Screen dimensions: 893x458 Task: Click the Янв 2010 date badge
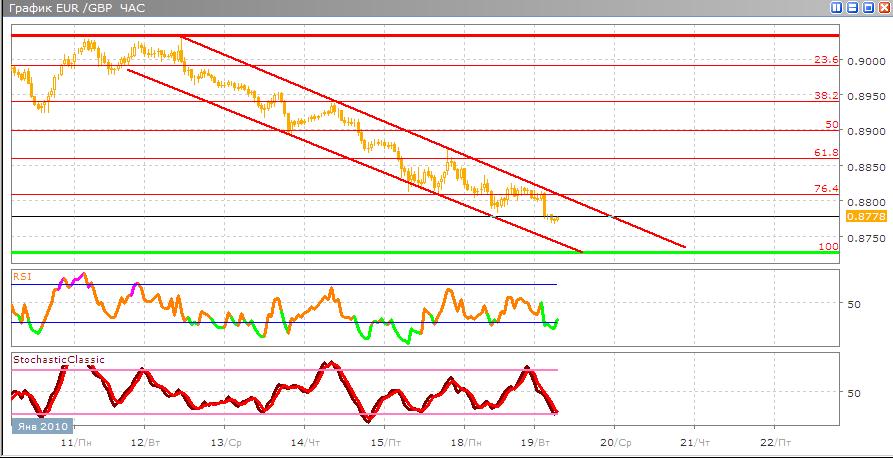[39, 426]
